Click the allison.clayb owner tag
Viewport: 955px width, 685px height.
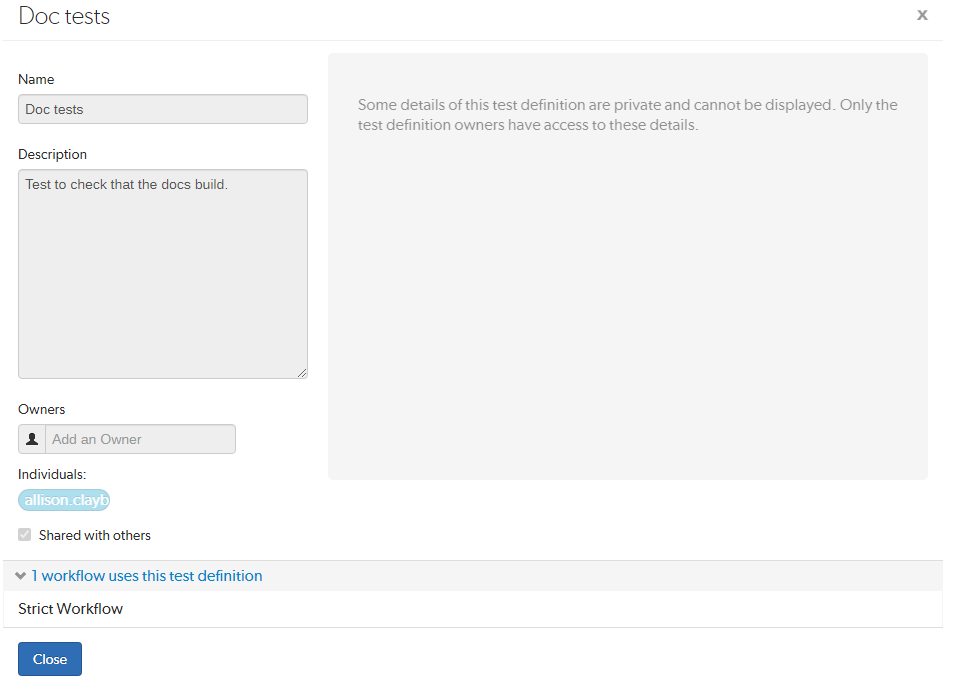(64, 500)
